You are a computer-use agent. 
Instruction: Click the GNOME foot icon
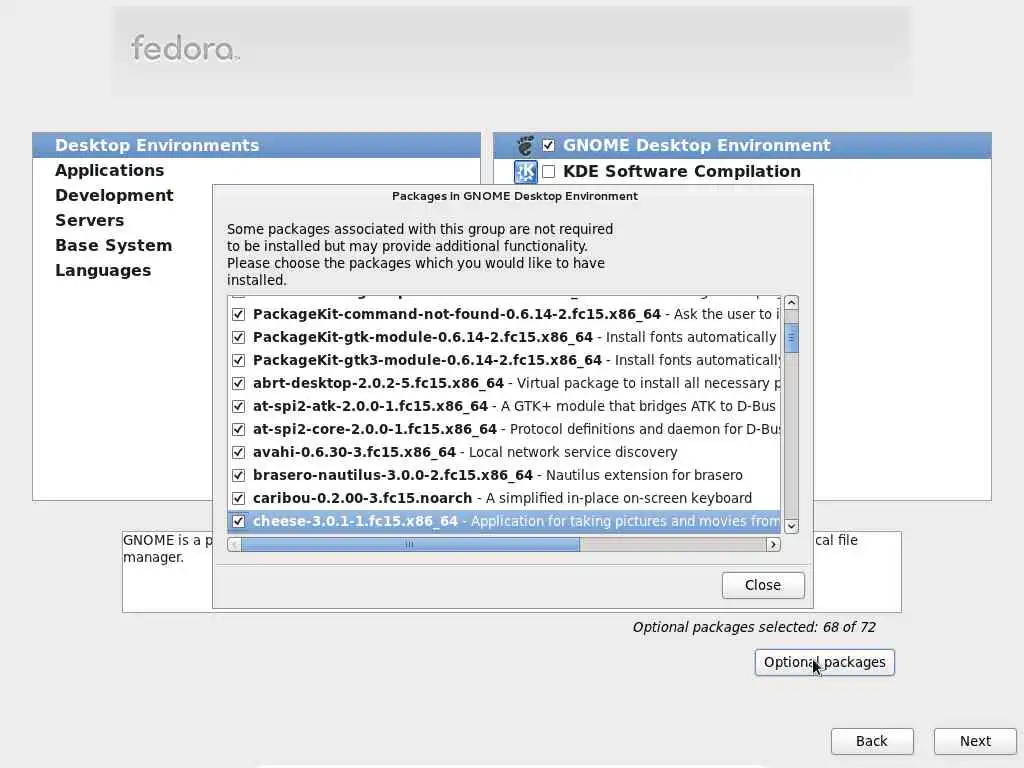[525, 145]
